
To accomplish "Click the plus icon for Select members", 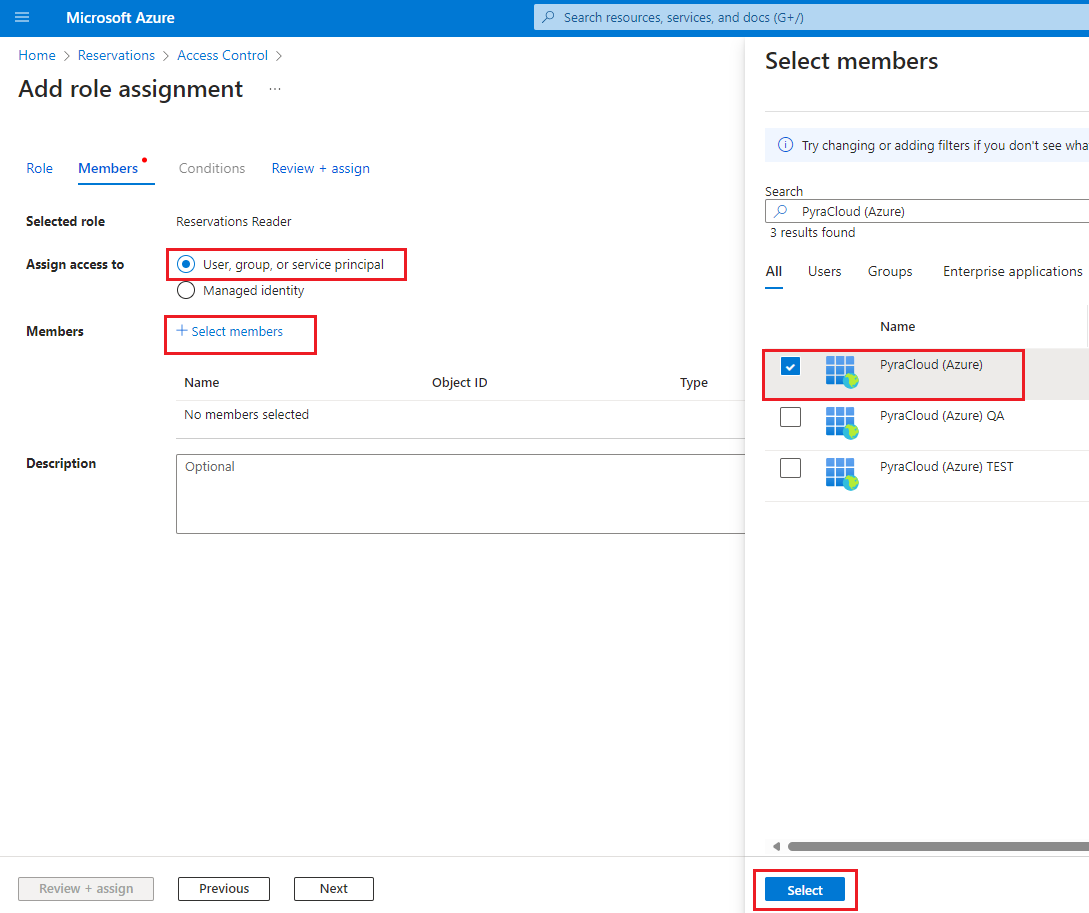I will pyautogui.click(x=182, y=331).
